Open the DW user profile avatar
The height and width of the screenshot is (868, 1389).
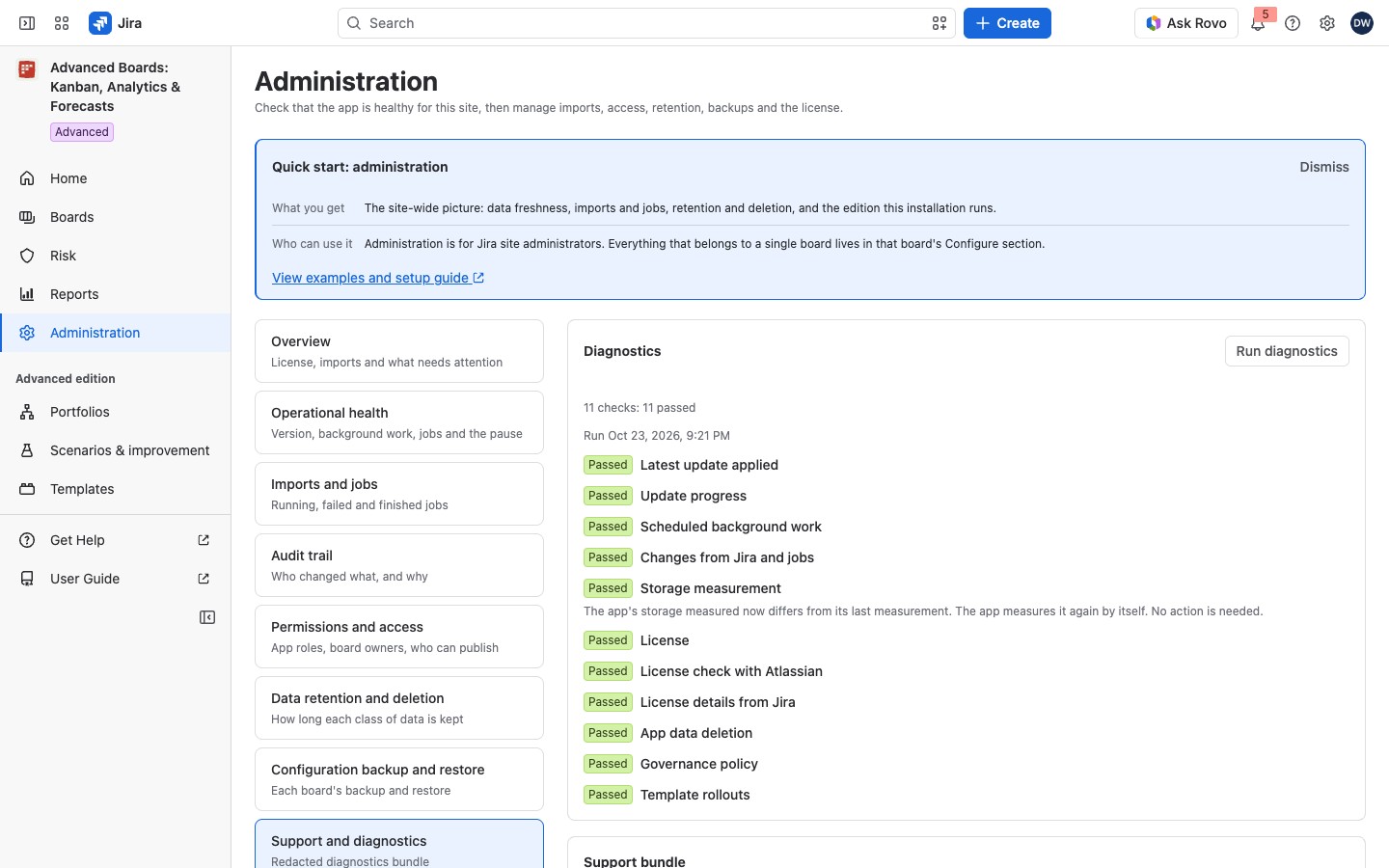click(x=1362, y=23)
